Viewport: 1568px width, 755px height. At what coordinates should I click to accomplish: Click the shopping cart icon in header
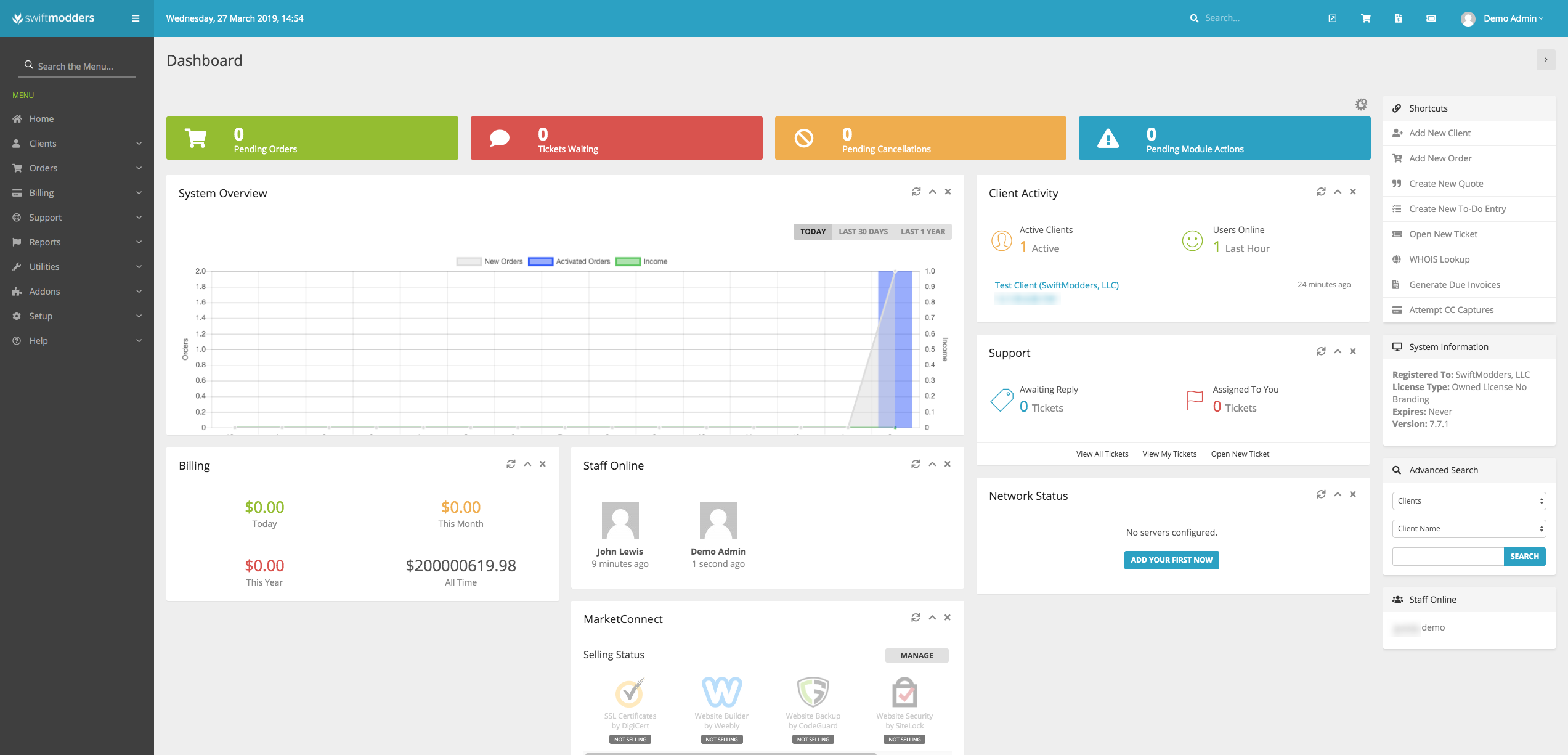1365,18
